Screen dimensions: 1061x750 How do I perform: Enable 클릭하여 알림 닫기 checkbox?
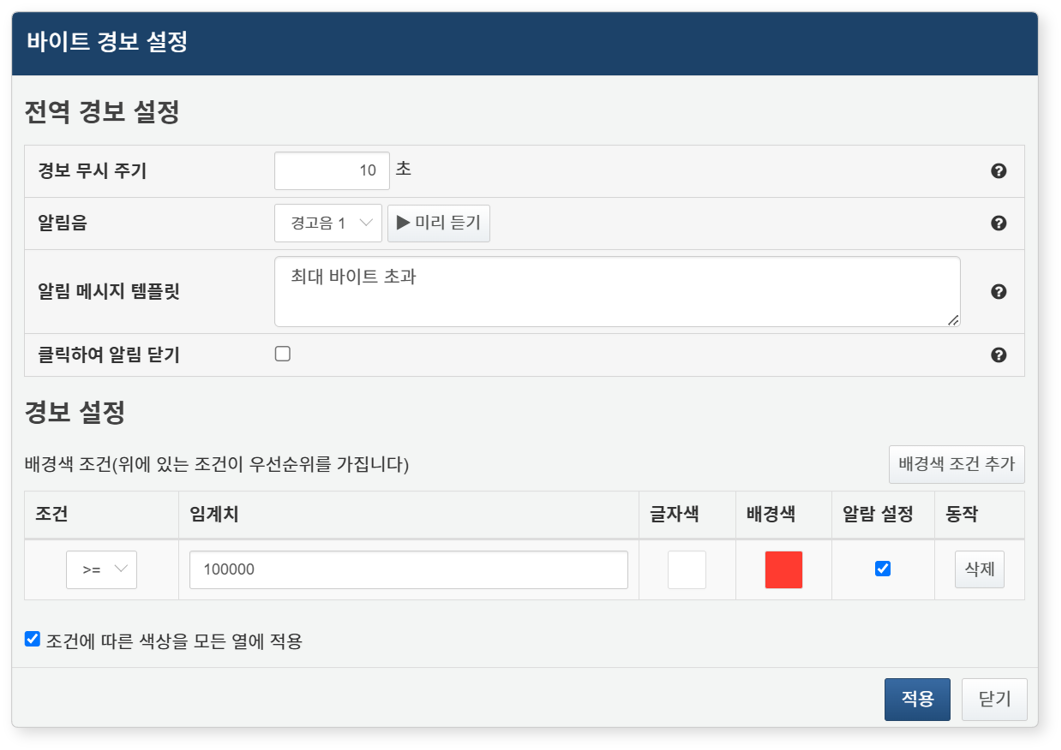pyautogui.click(x=283, y=353)
